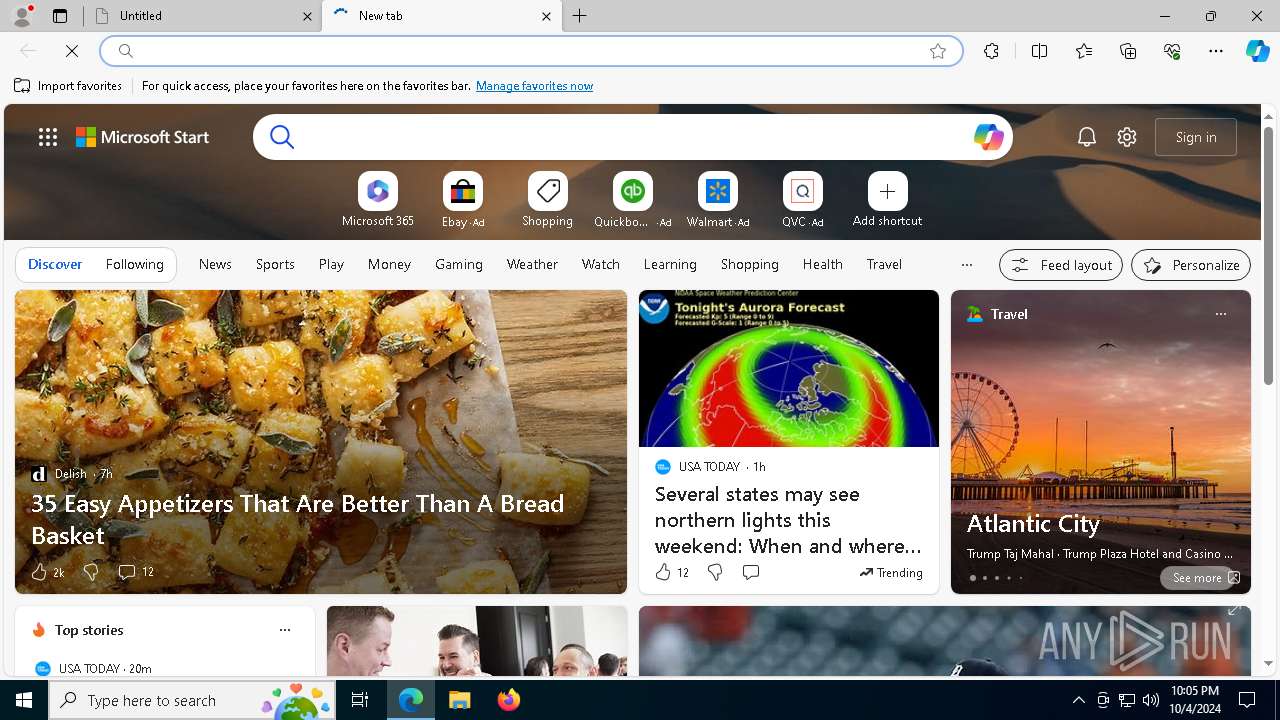Click the Microsoft Start logo
1280x720 pixels.
pyautogui.click(x=143, y=137)
